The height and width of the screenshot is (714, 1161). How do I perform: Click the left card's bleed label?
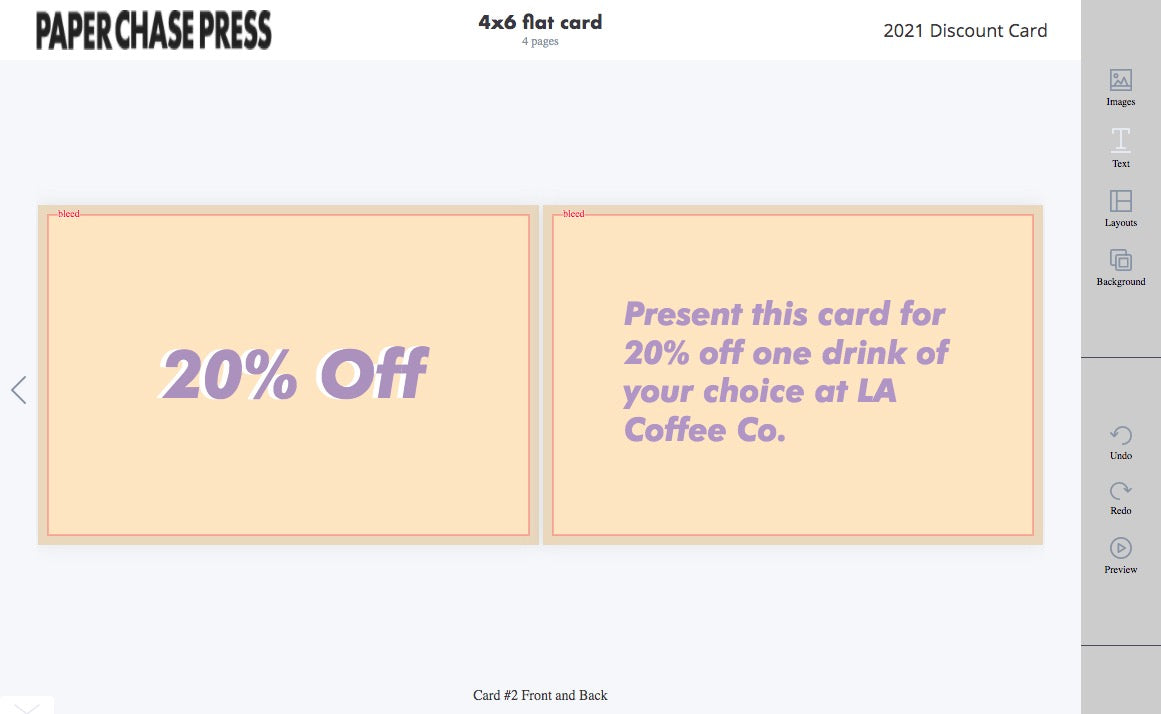(69, 214)
